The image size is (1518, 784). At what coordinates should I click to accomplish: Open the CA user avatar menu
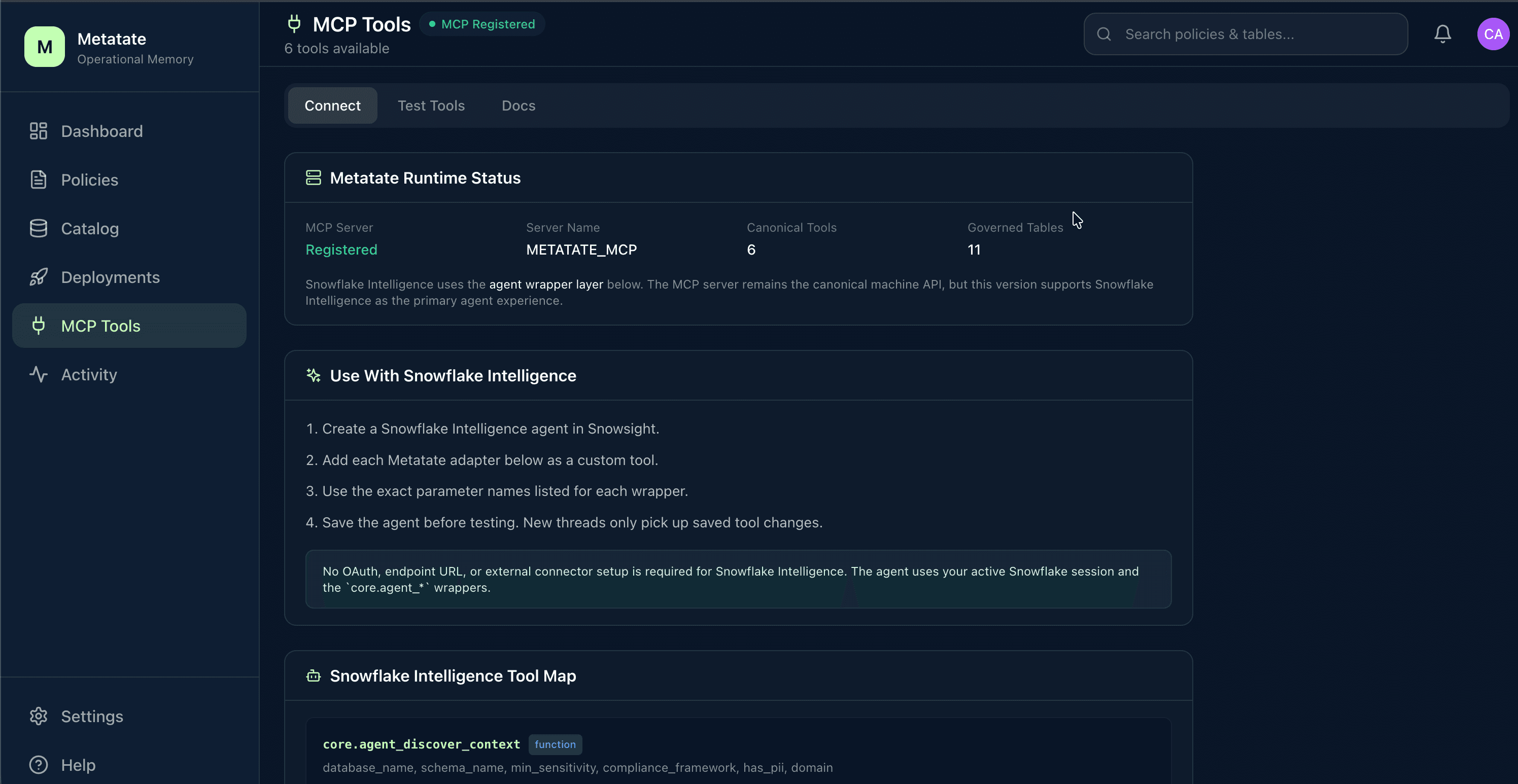pyautogui.click(x=1493, y=33)
